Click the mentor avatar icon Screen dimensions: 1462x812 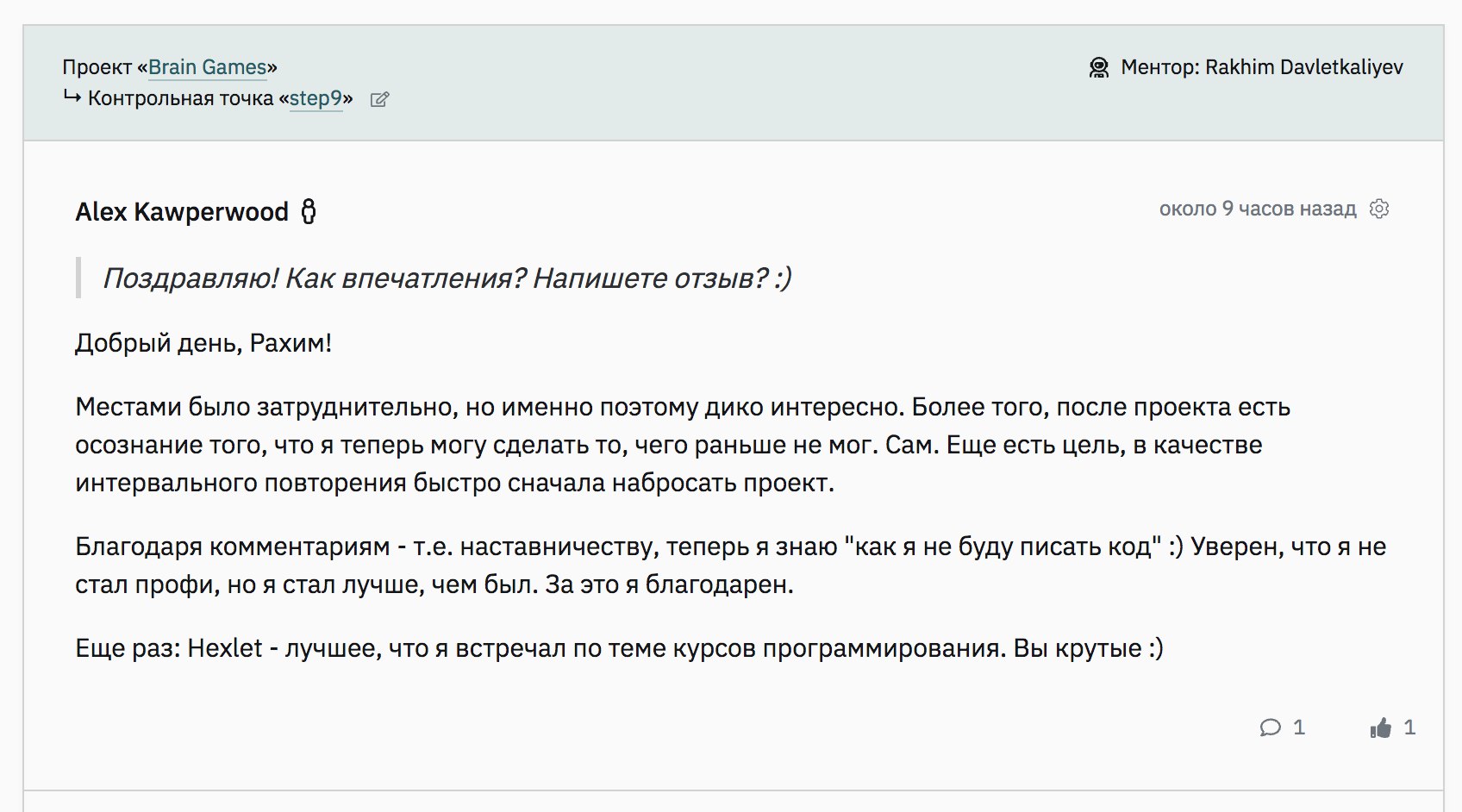[x=1099, y=67]
